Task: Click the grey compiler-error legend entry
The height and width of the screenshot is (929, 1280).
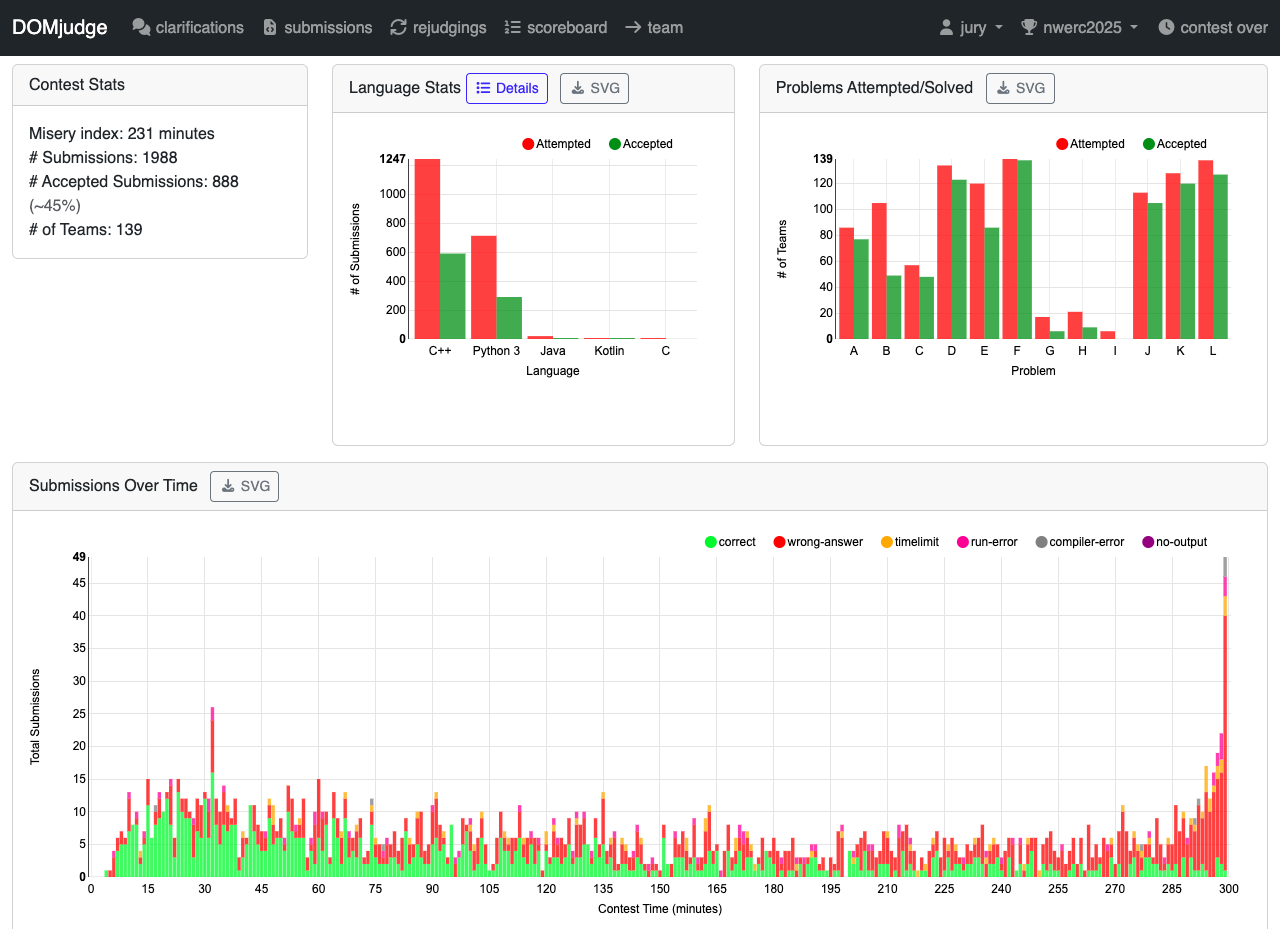Action: [1080, 542]
